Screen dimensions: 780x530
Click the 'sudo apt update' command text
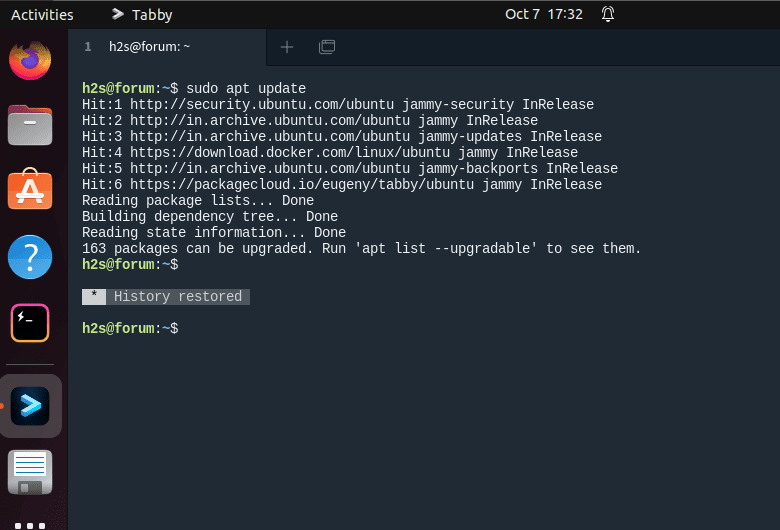pos(246,89)
